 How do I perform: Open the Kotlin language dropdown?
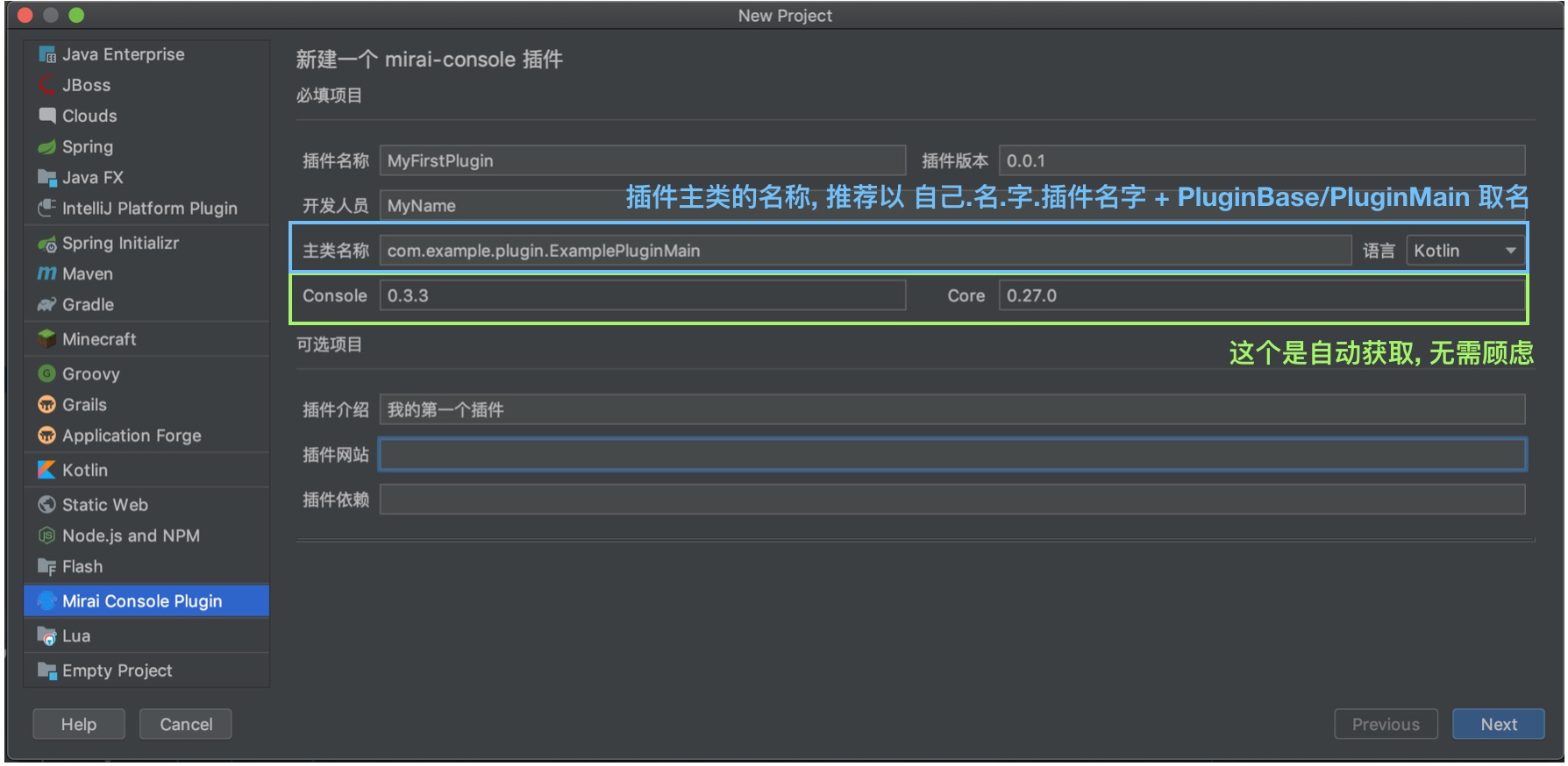pyautogui.click(x=1465, y=251)
